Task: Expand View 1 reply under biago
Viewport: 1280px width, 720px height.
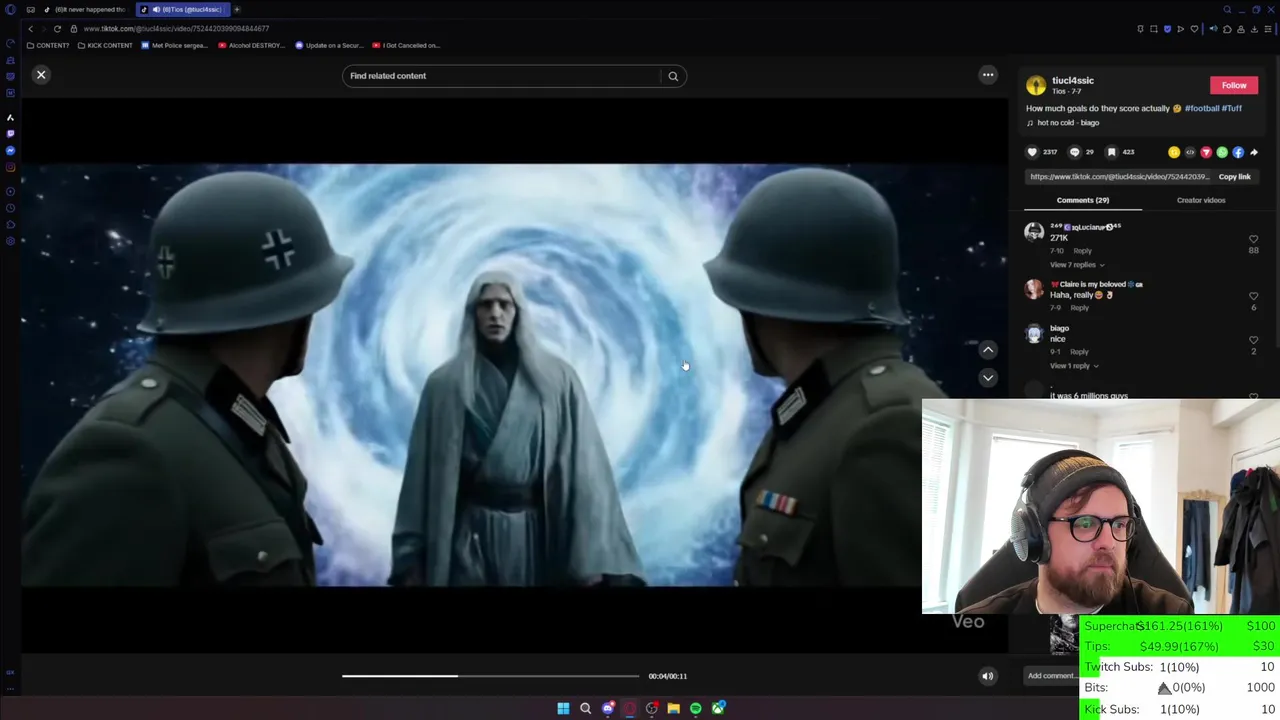Action: tap(1073, 366)
